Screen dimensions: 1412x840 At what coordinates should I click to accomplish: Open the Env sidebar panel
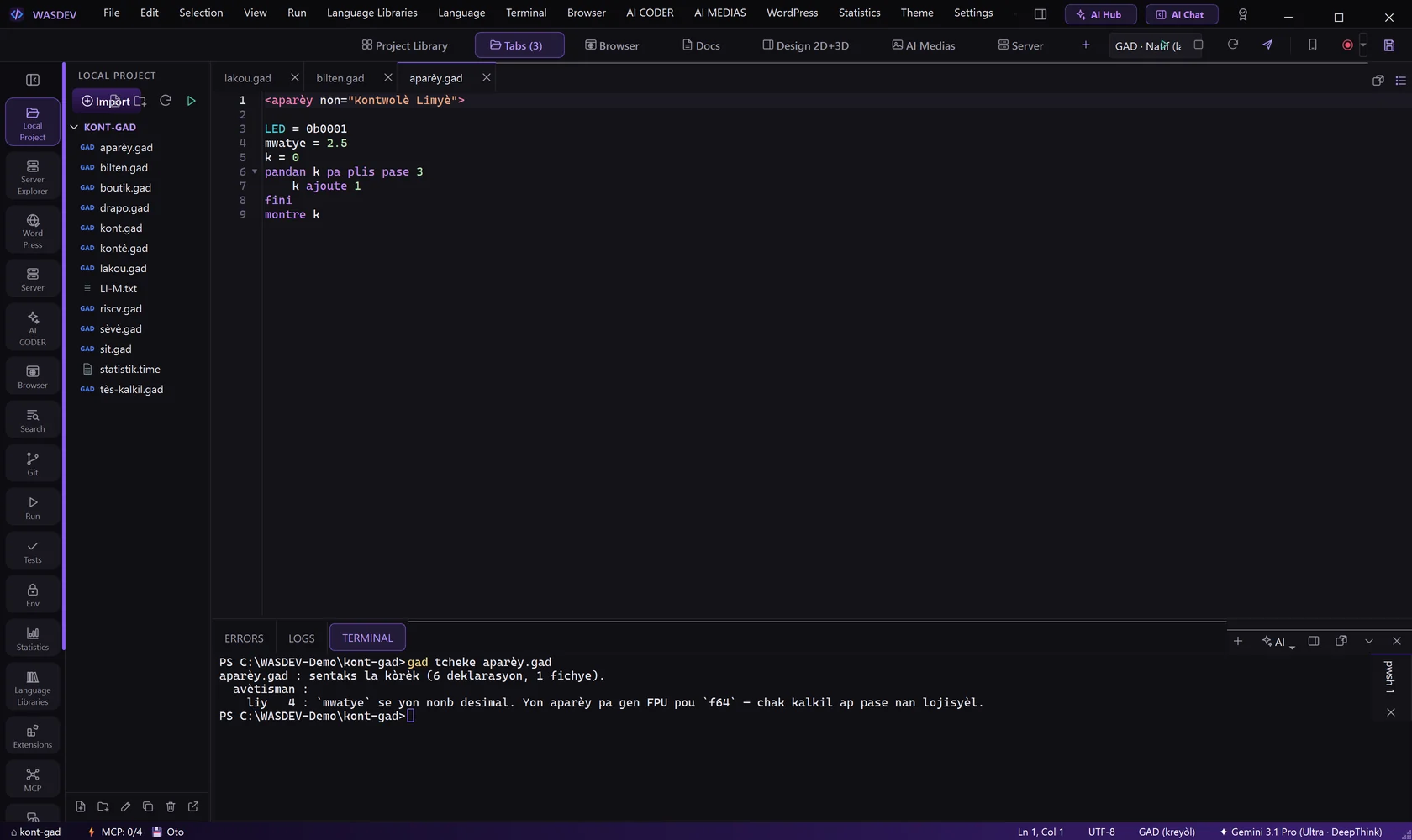(x=33, y=595)
